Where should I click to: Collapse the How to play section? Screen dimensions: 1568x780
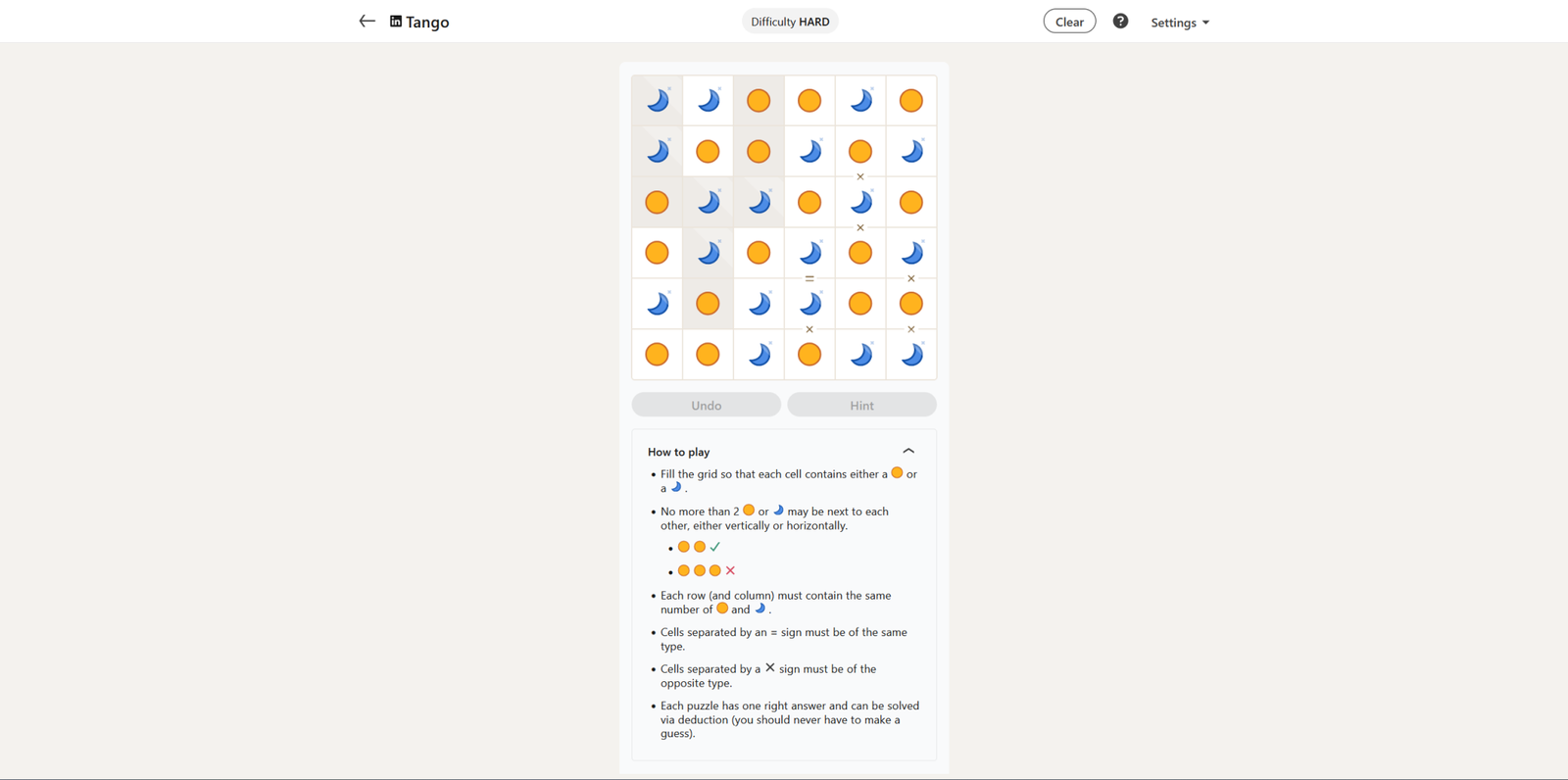click(x=908, y=451)
